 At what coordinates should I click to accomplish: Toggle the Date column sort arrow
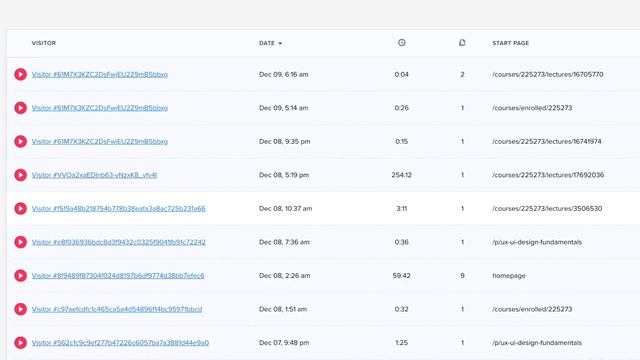(x=280, y=43)
